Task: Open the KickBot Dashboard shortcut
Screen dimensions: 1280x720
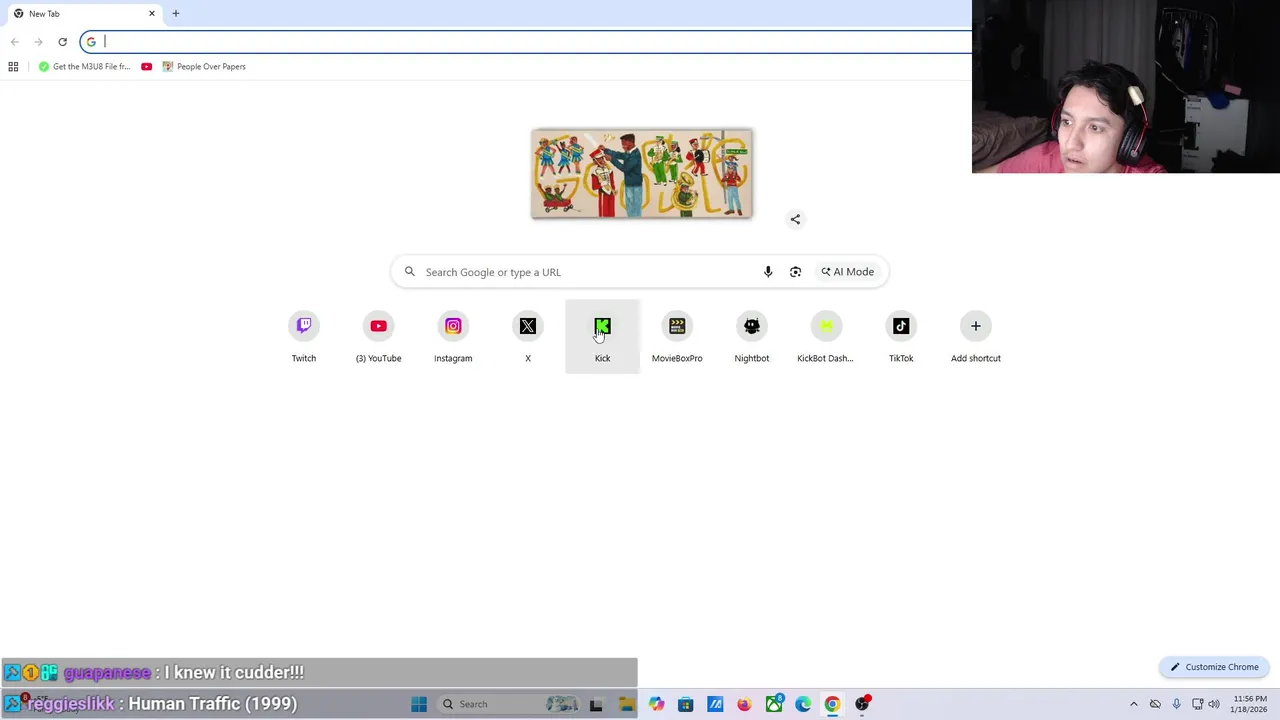Action: click(x=826, y=337)
